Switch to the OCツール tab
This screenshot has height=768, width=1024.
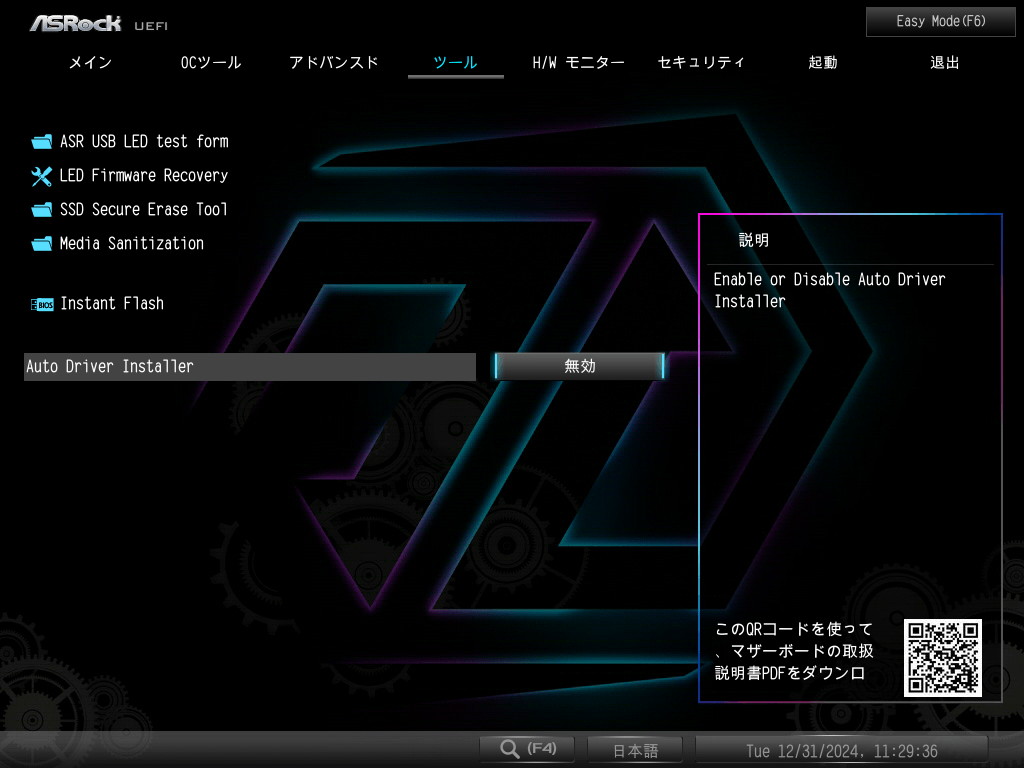211,63
